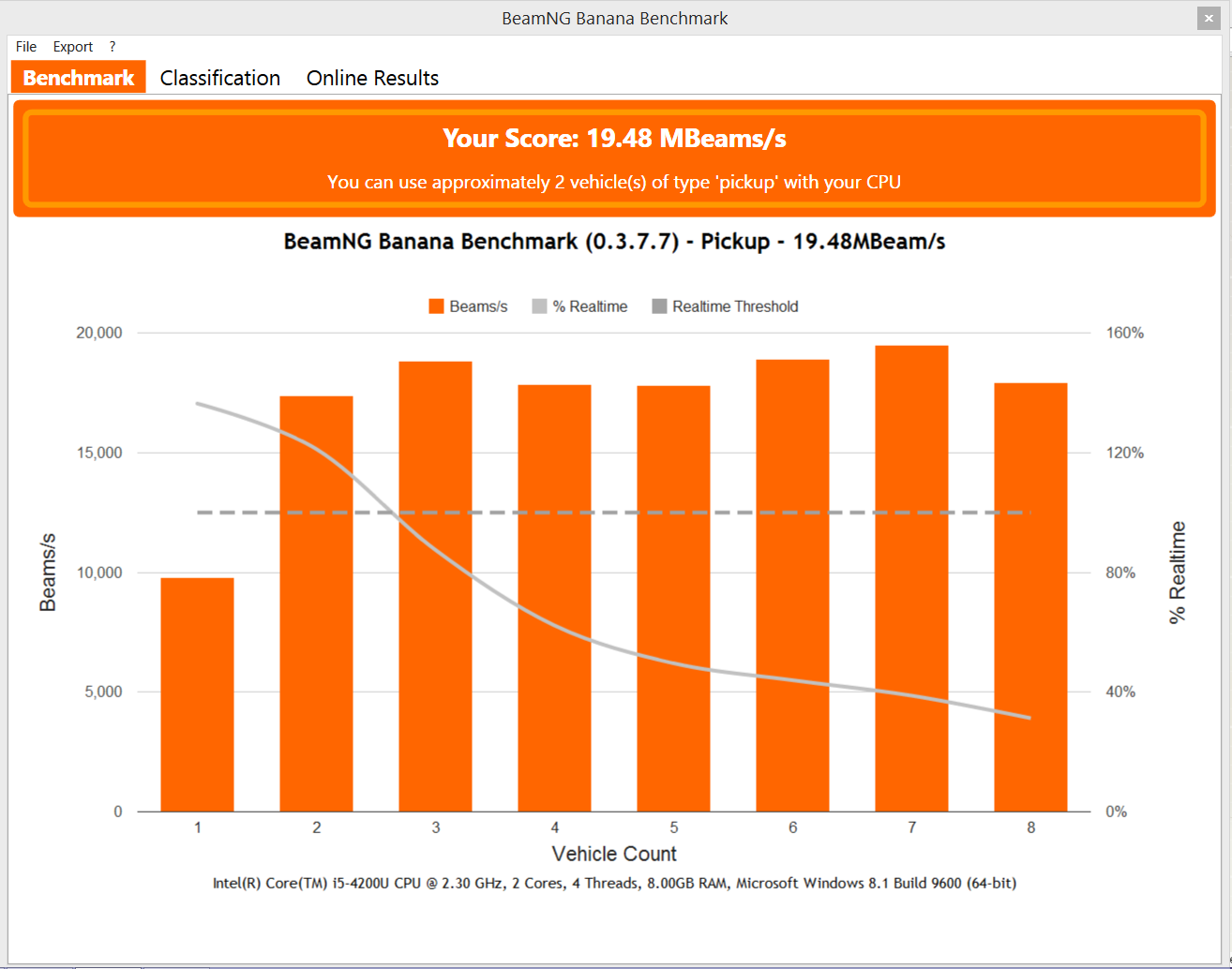Click the dashed Realtime Threshold line
This screenshot has height=969, width=1232.
click(614, 513)
